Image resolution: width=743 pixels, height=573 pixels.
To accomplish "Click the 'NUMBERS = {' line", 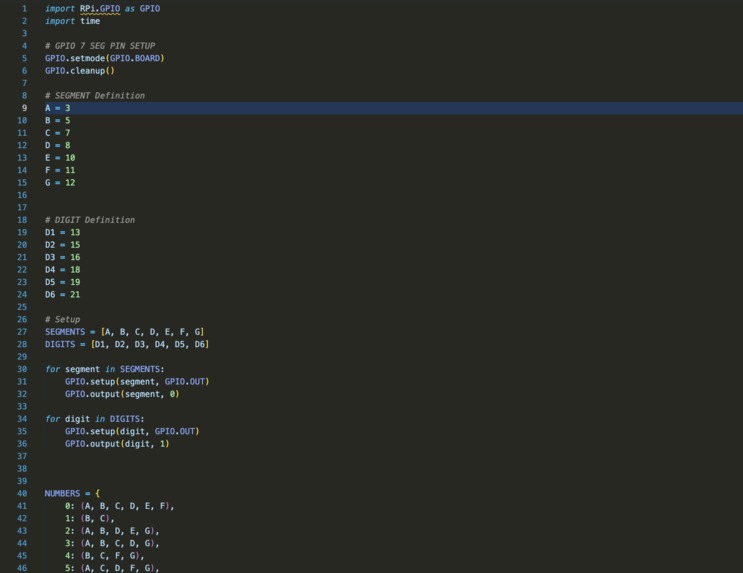I will click(x=72, y=493).
